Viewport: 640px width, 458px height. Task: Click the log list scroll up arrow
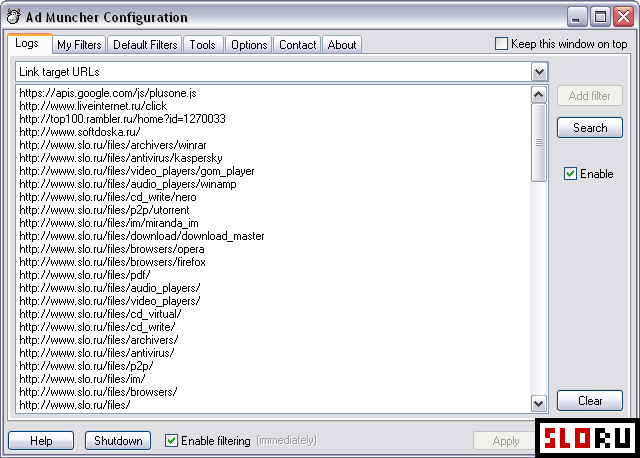pyautogui.click(x=539, y=95)
